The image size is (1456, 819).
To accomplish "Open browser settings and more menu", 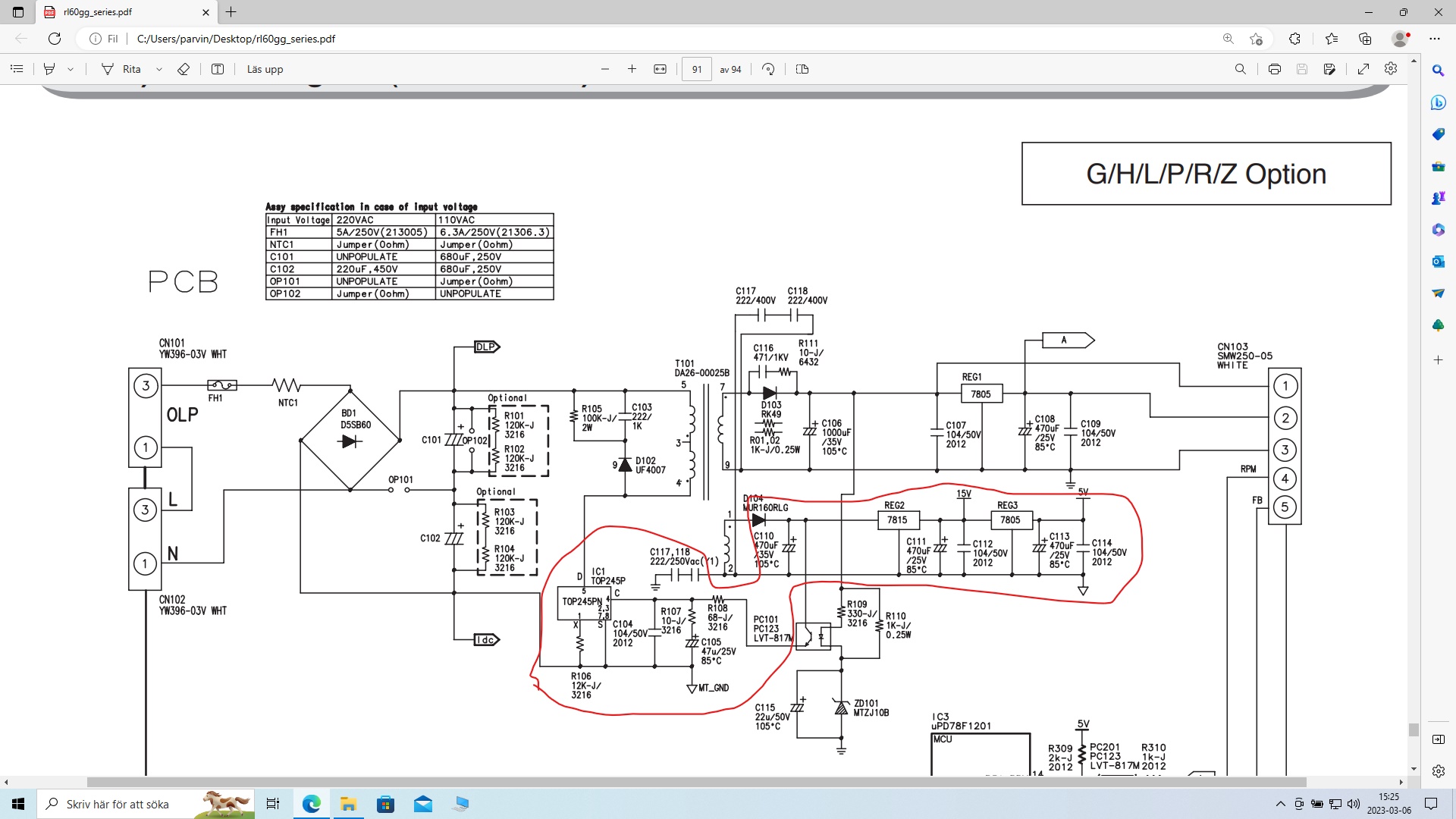I will (1435, 39).
